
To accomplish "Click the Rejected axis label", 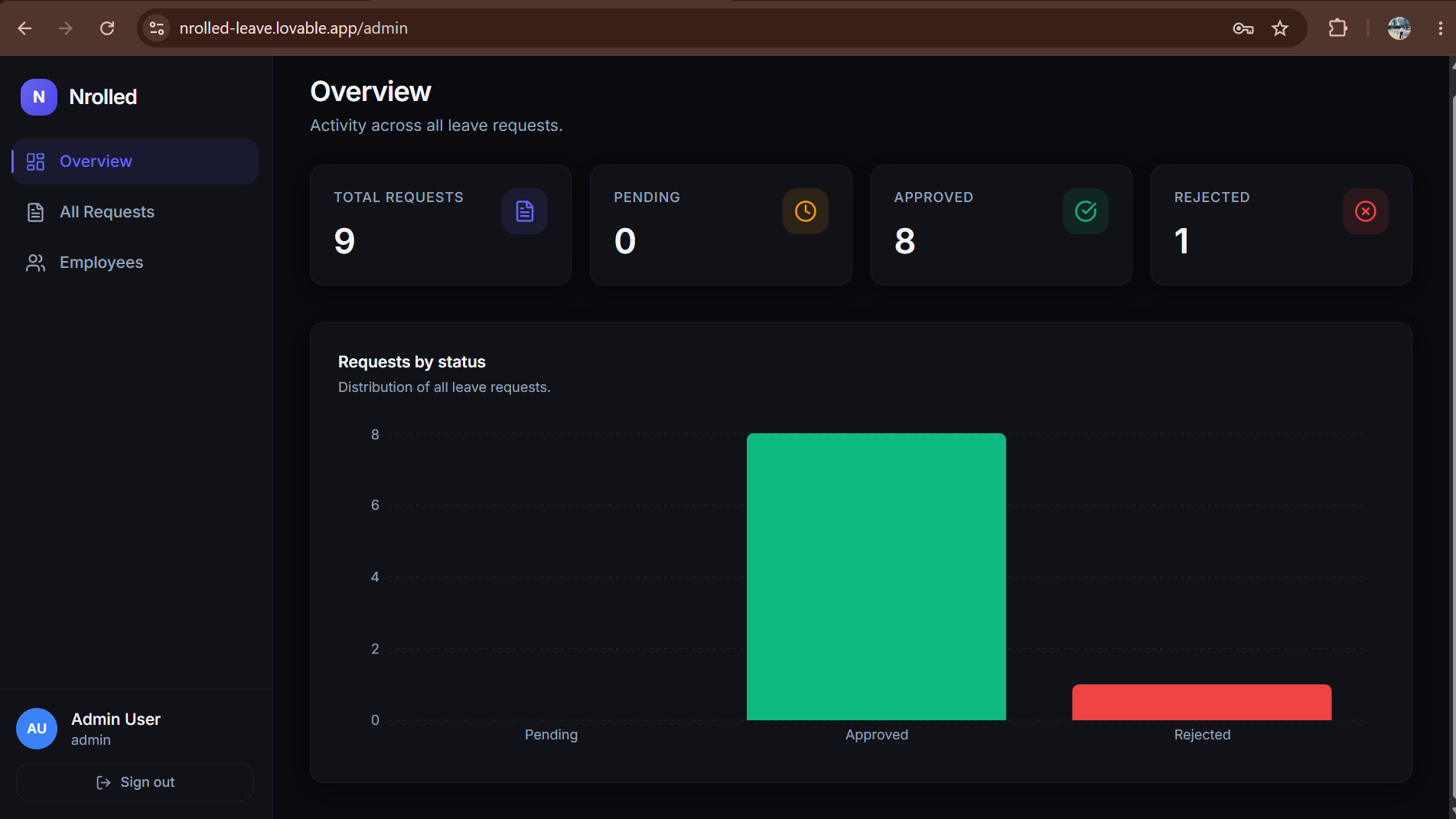I will click(x=1203, y=735).
